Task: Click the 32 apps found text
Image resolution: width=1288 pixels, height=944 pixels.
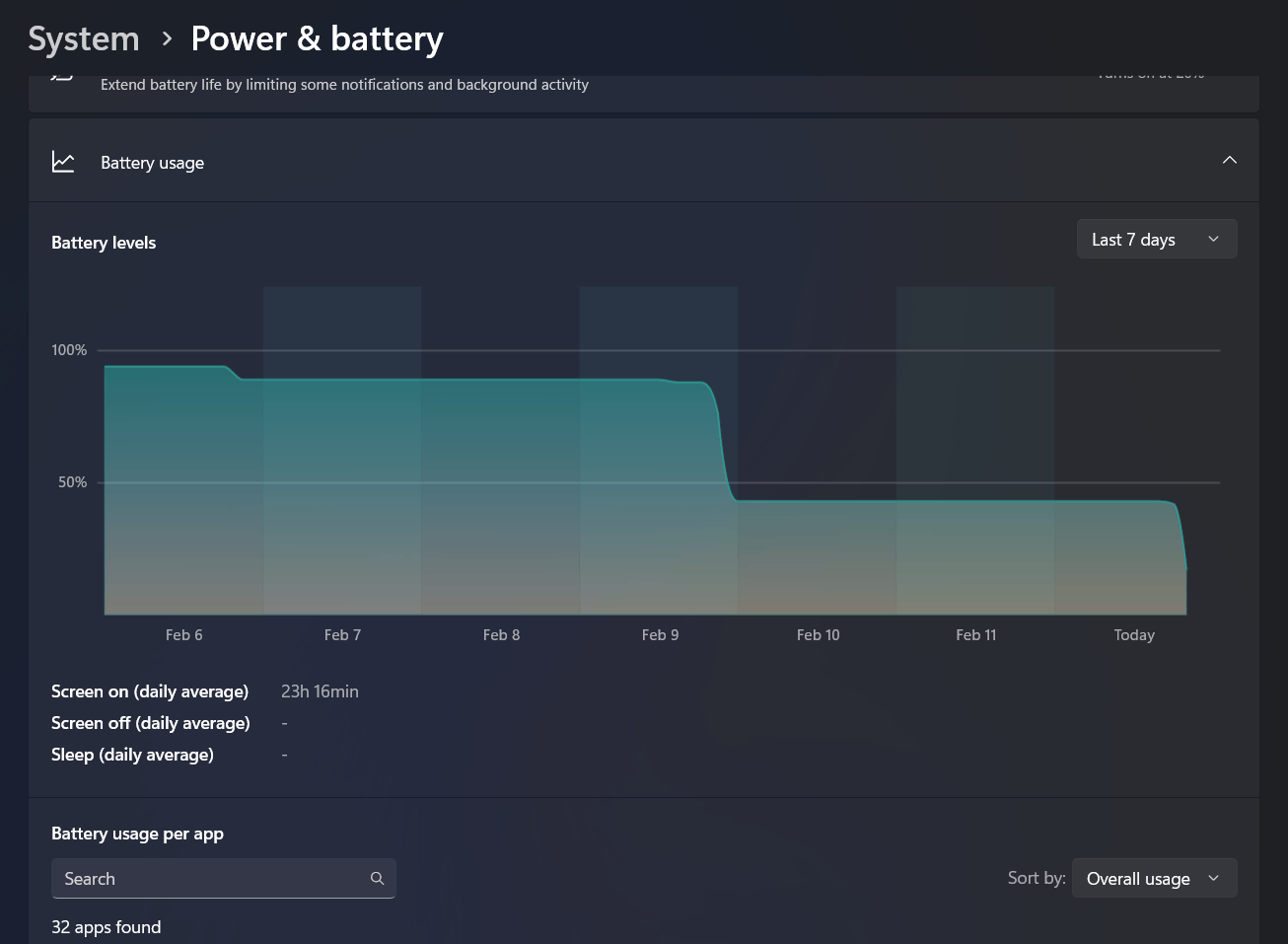Action: point(106,927)
